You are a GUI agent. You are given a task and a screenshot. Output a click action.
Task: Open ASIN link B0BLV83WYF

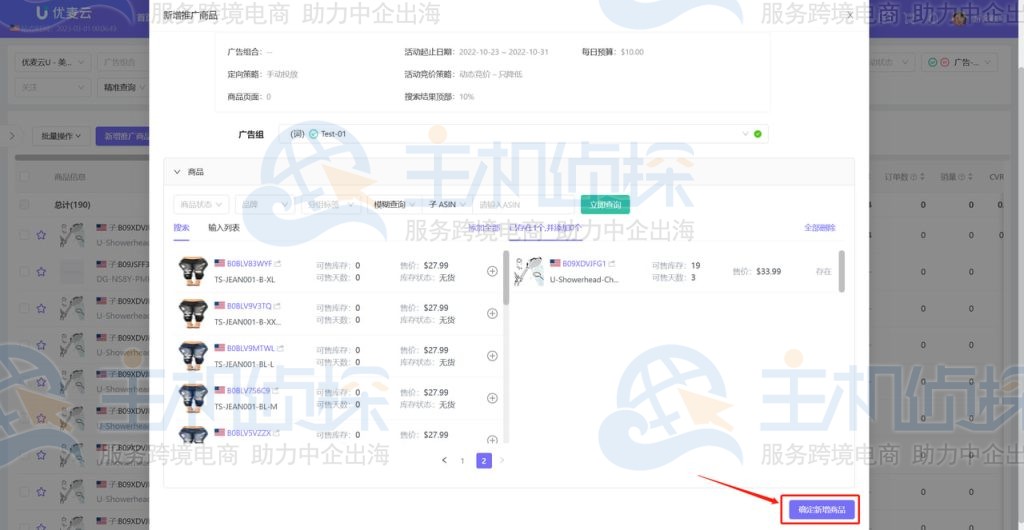249,264
